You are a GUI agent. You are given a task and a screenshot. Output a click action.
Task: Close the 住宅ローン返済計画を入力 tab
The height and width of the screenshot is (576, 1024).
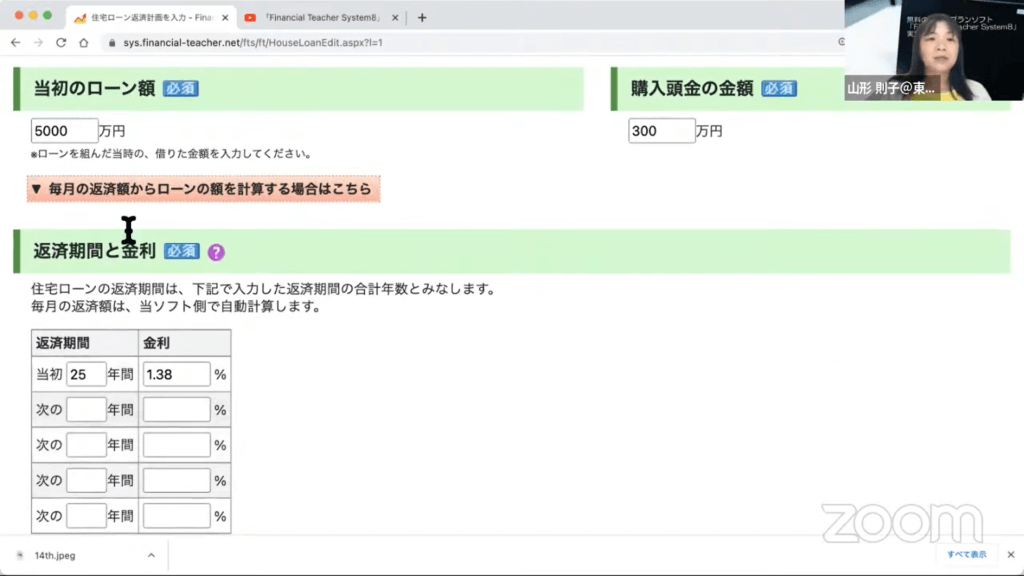tap(225, 18)
